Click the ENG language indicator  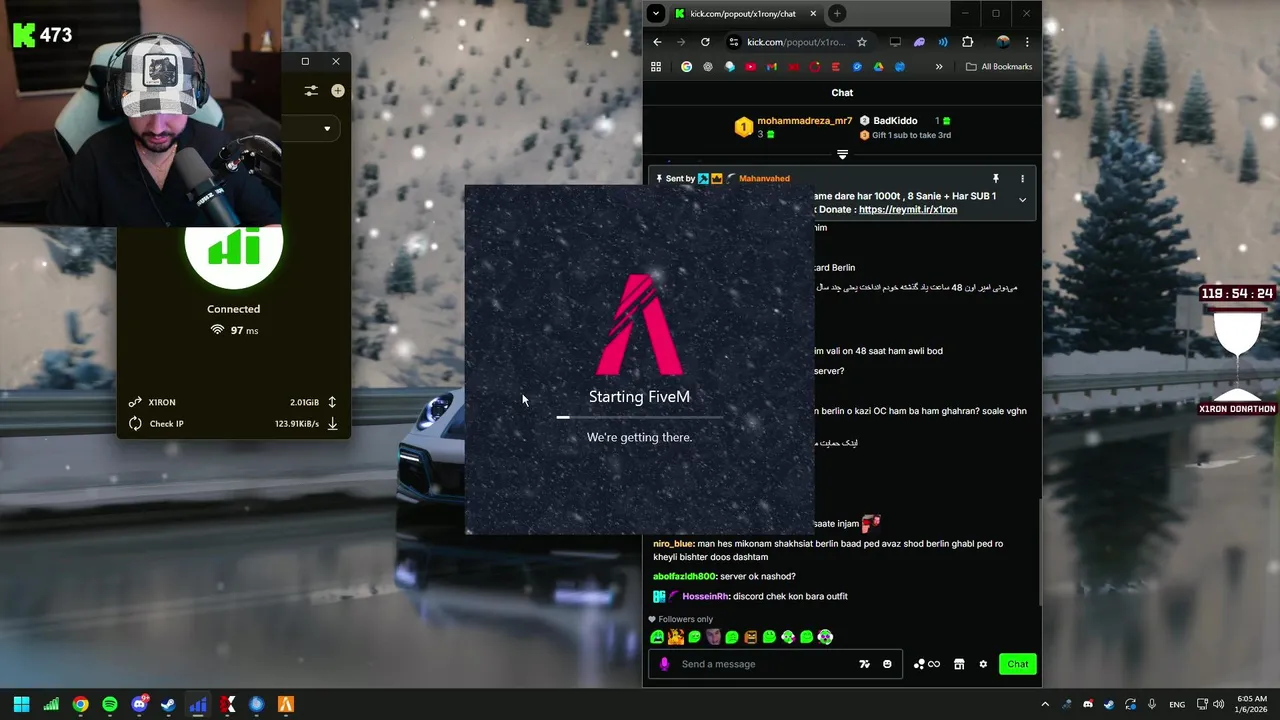[x=1178, y=704]
